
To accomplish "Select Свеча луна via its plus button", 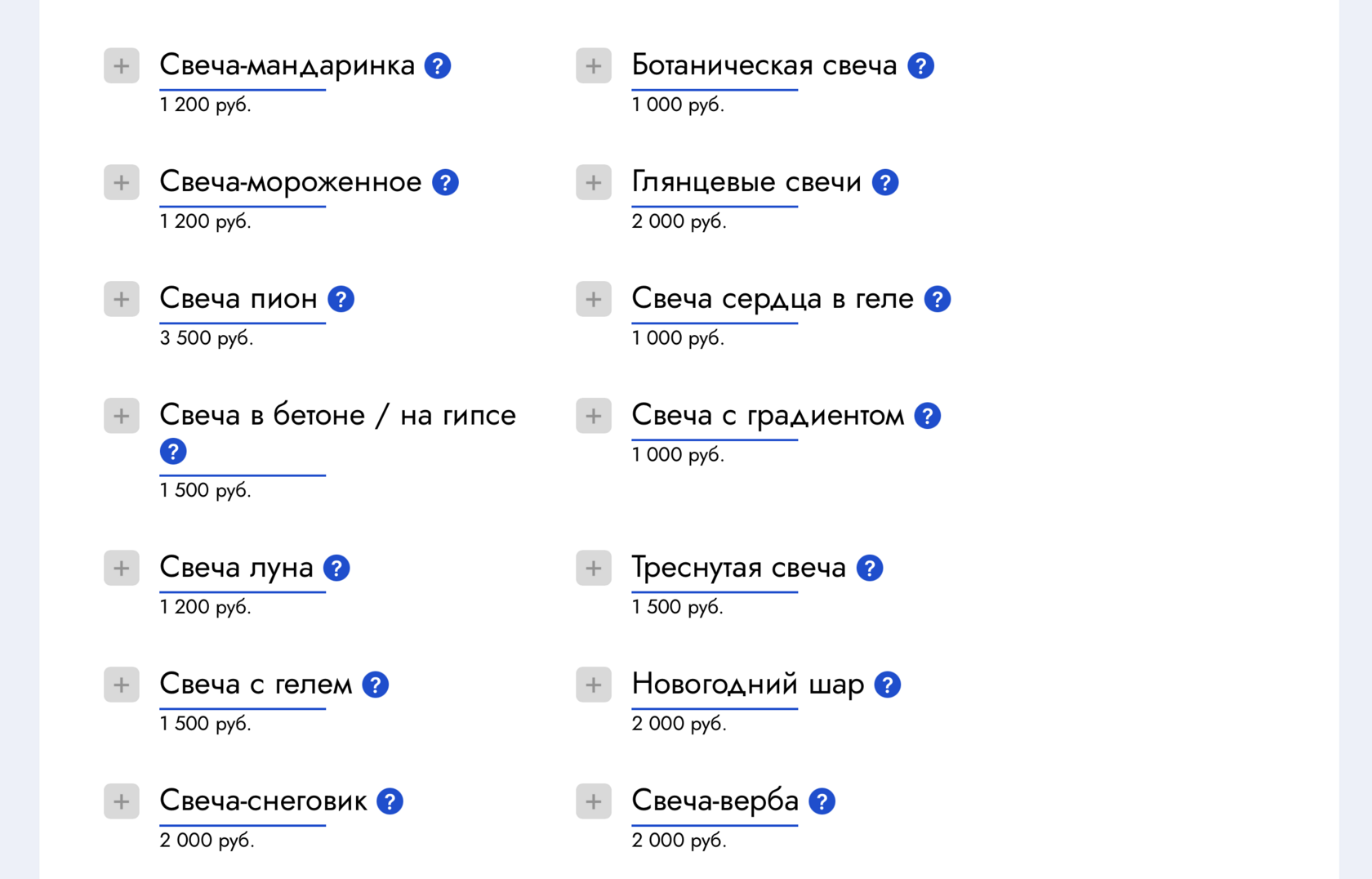I will click(122, 569).
